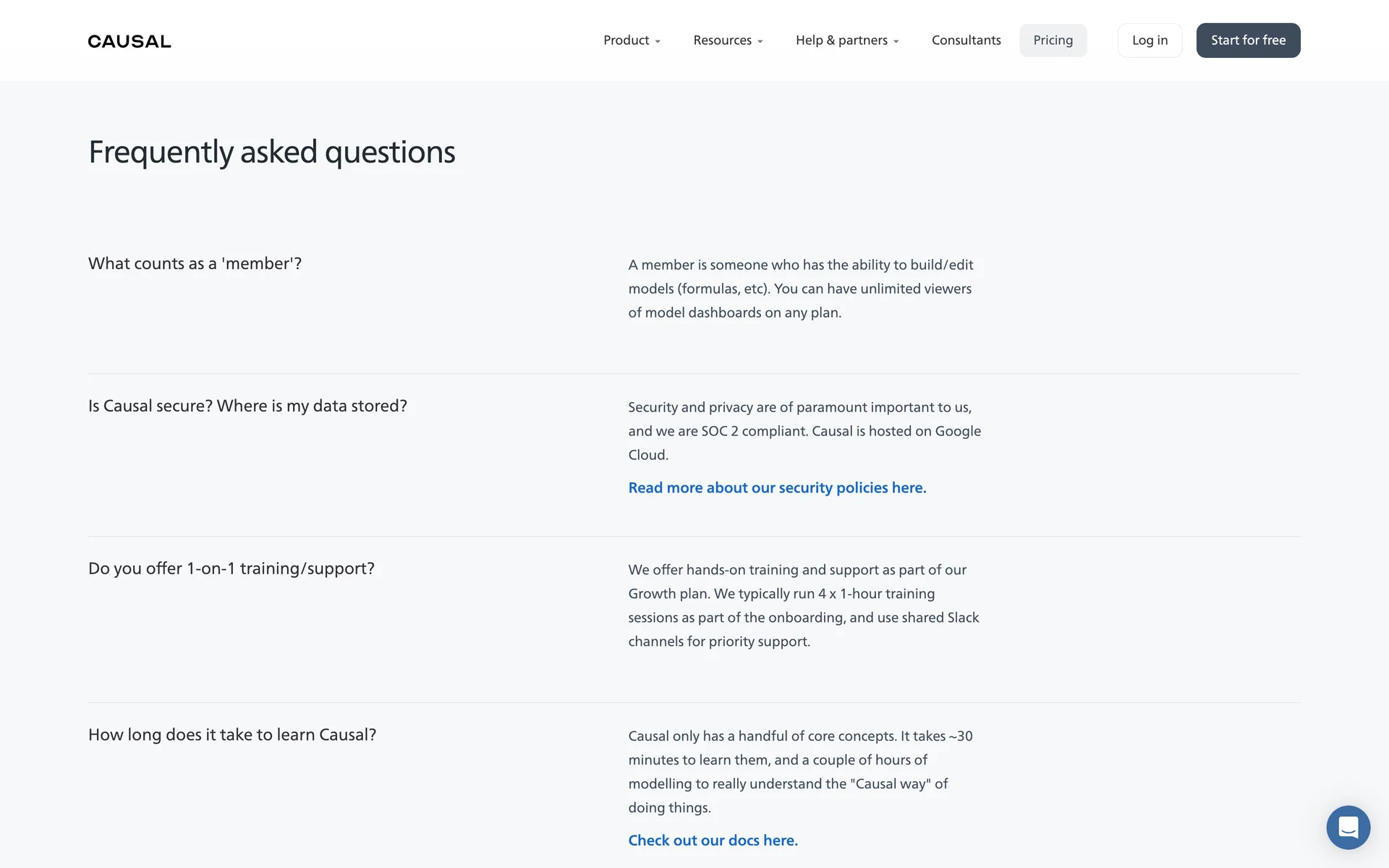This screenshot has width=1389, height=868.
Task: Open the Help & partners dropdown
Action: coord(841,41)
